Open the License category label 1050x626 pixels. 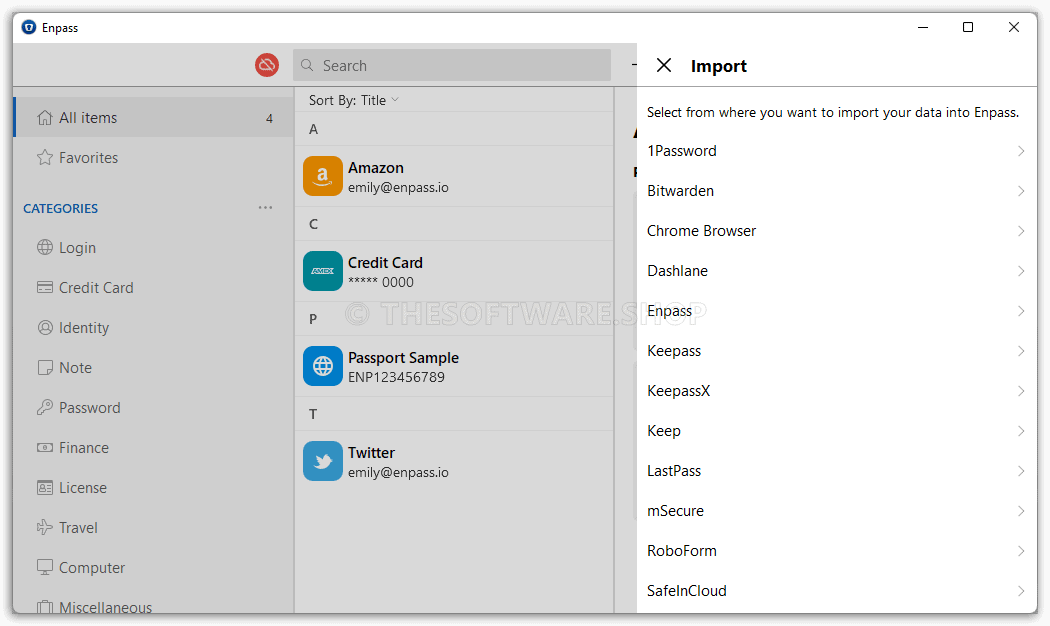82,487
